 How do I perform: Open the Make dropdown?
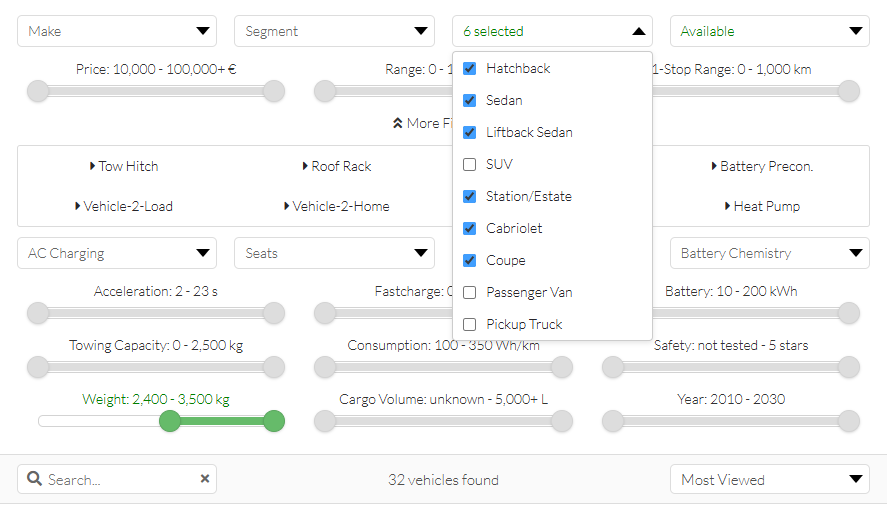[117, 31]
